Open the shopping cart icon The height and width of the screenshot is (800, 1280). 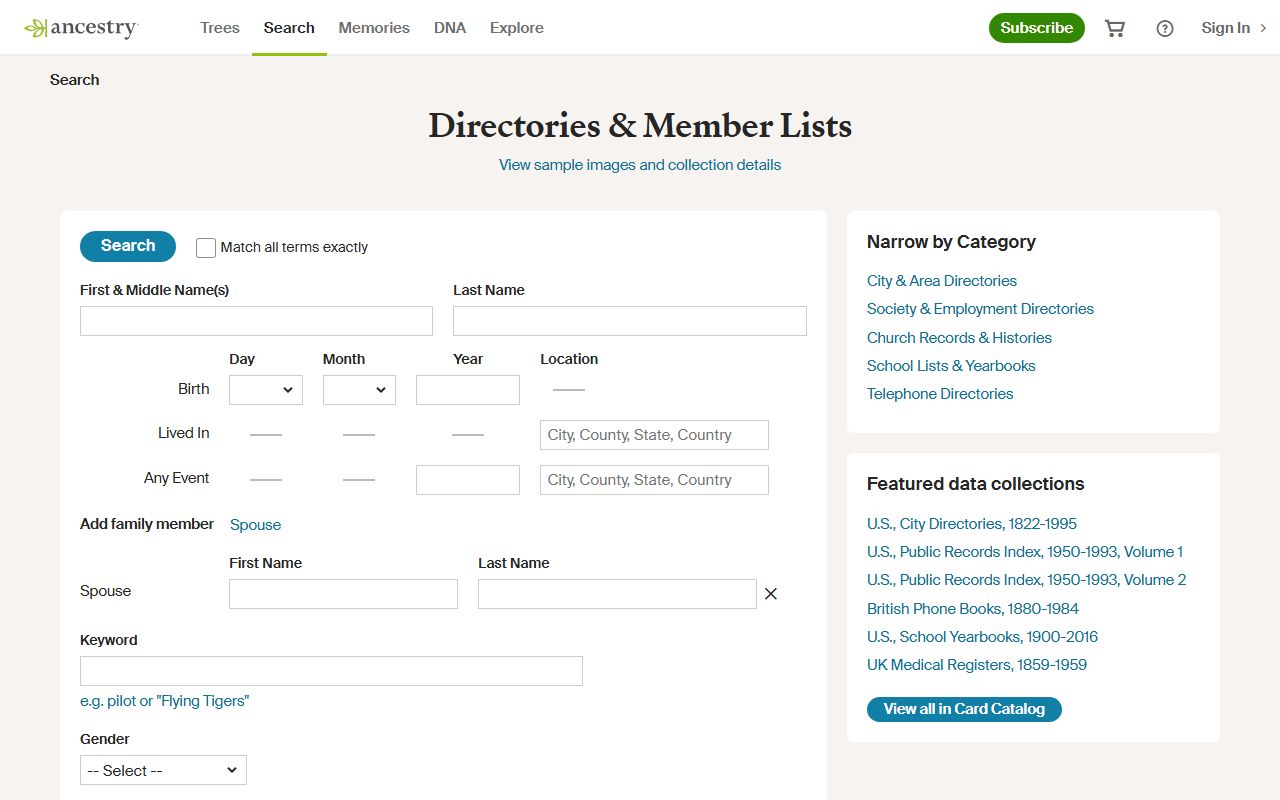[1115, 28]
